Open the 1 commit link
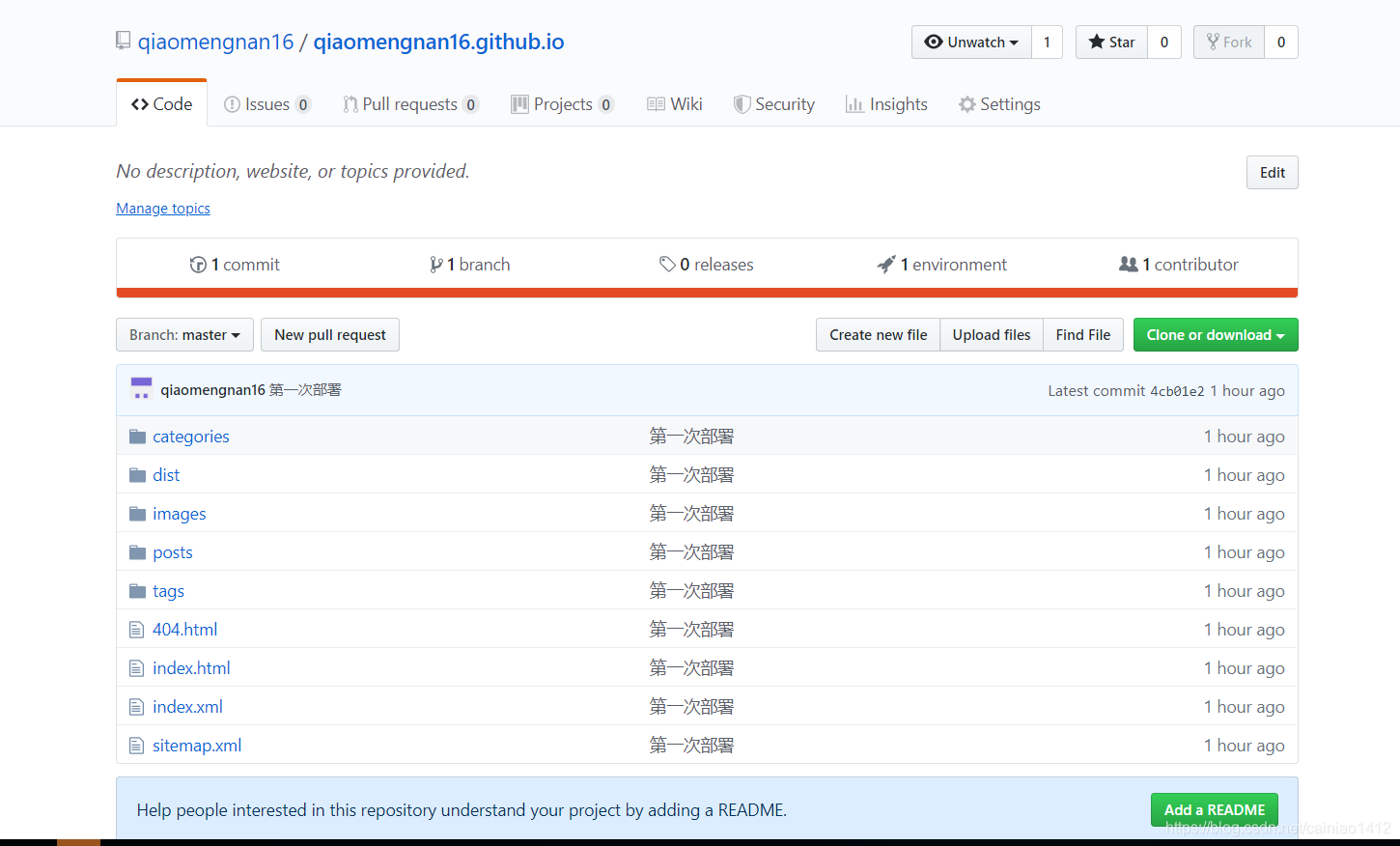The height and width of the screenshot is (846, 1400). click(235, 265)
